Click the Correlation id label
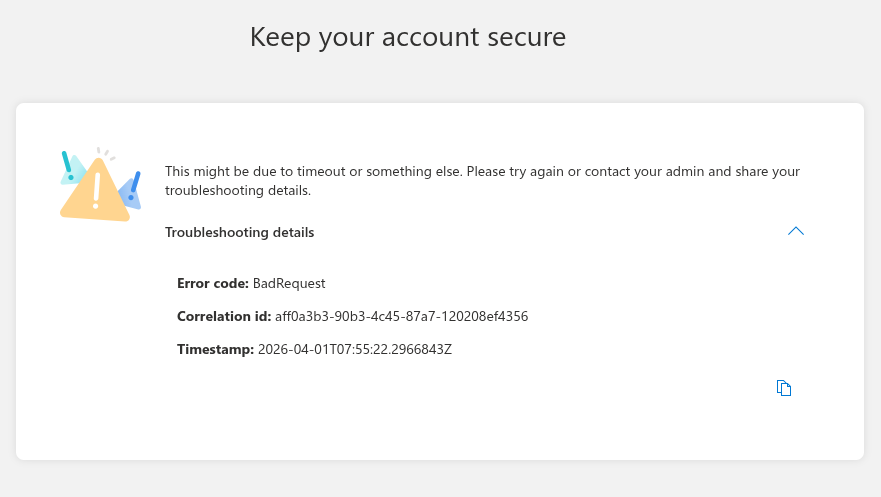The height and width of the screenshot is (497, 881). tap(224, 316)
